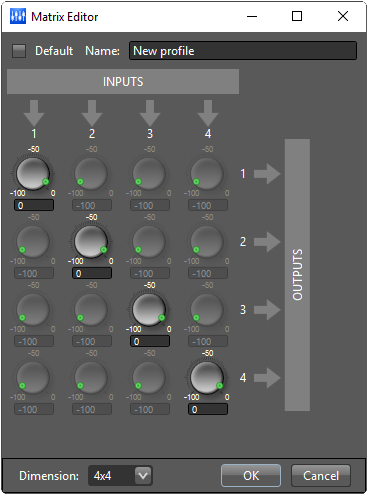Click value field of input 4 output 1
Screen dimensions: 368x495
[x=208, y=205]
